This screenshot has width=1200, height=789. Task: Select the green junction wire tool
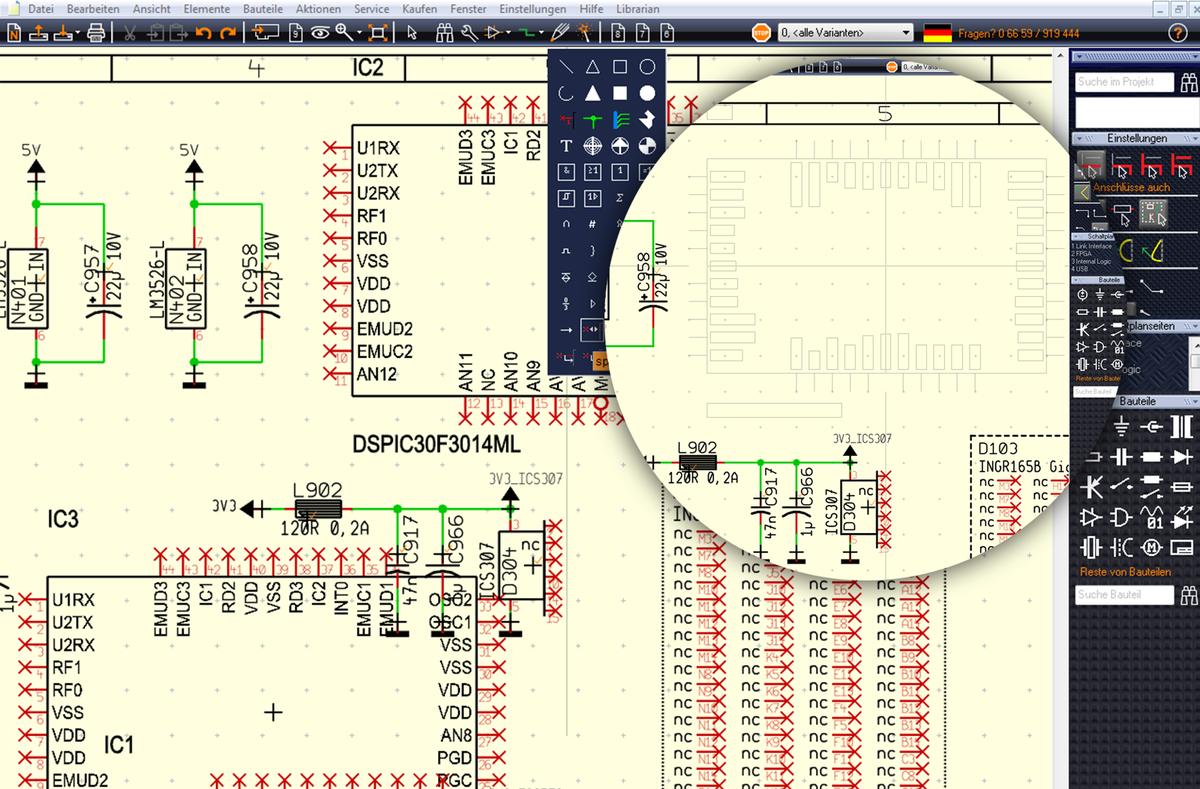point(593,120)
